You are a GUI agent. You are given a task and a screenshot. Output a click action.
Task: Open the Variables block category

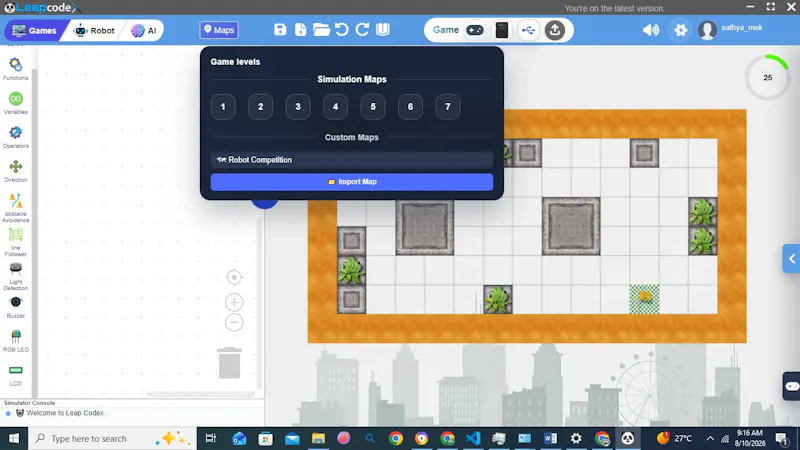pyautogui.click(x=15, y=103)
